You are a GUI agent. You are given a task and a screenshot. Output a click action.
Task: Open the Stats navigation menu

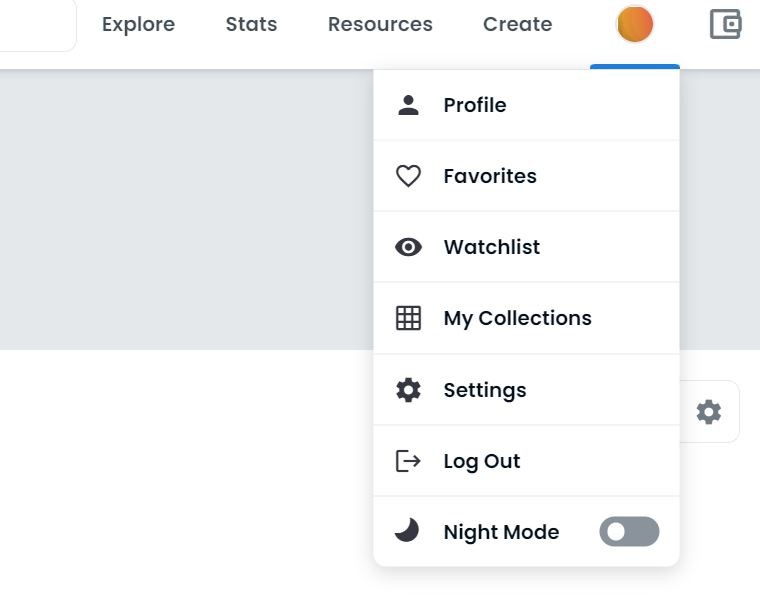[x=251, y=24]
